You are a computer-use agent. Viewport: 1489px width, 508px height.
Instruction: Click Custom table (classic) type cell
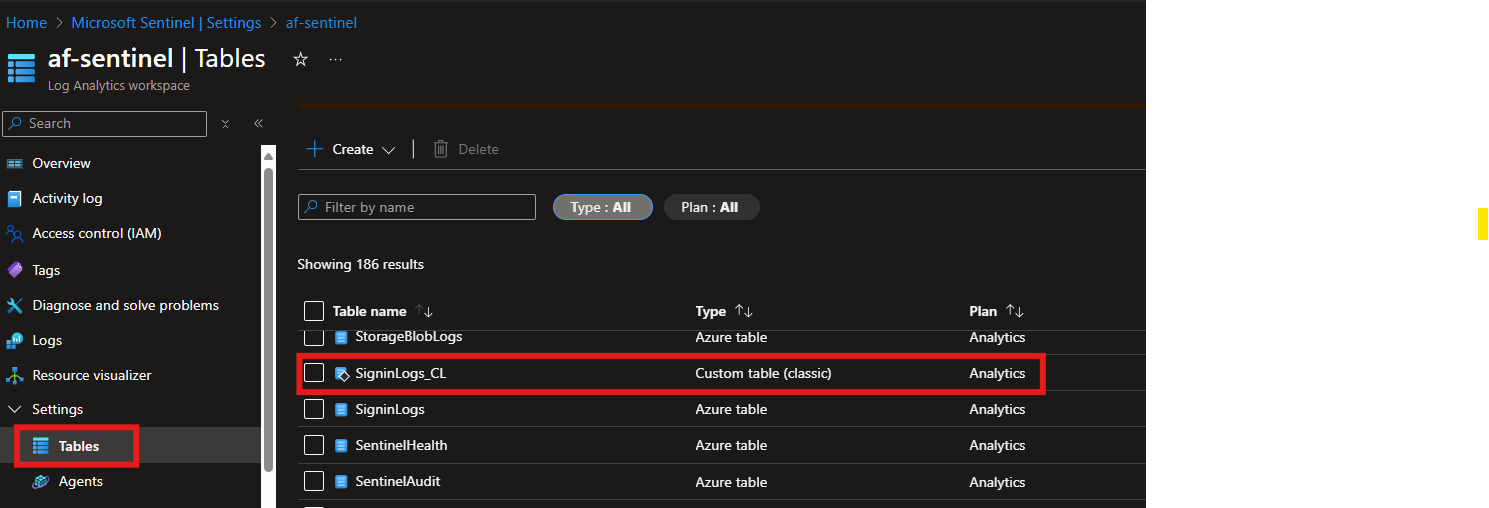pos(763,373)
